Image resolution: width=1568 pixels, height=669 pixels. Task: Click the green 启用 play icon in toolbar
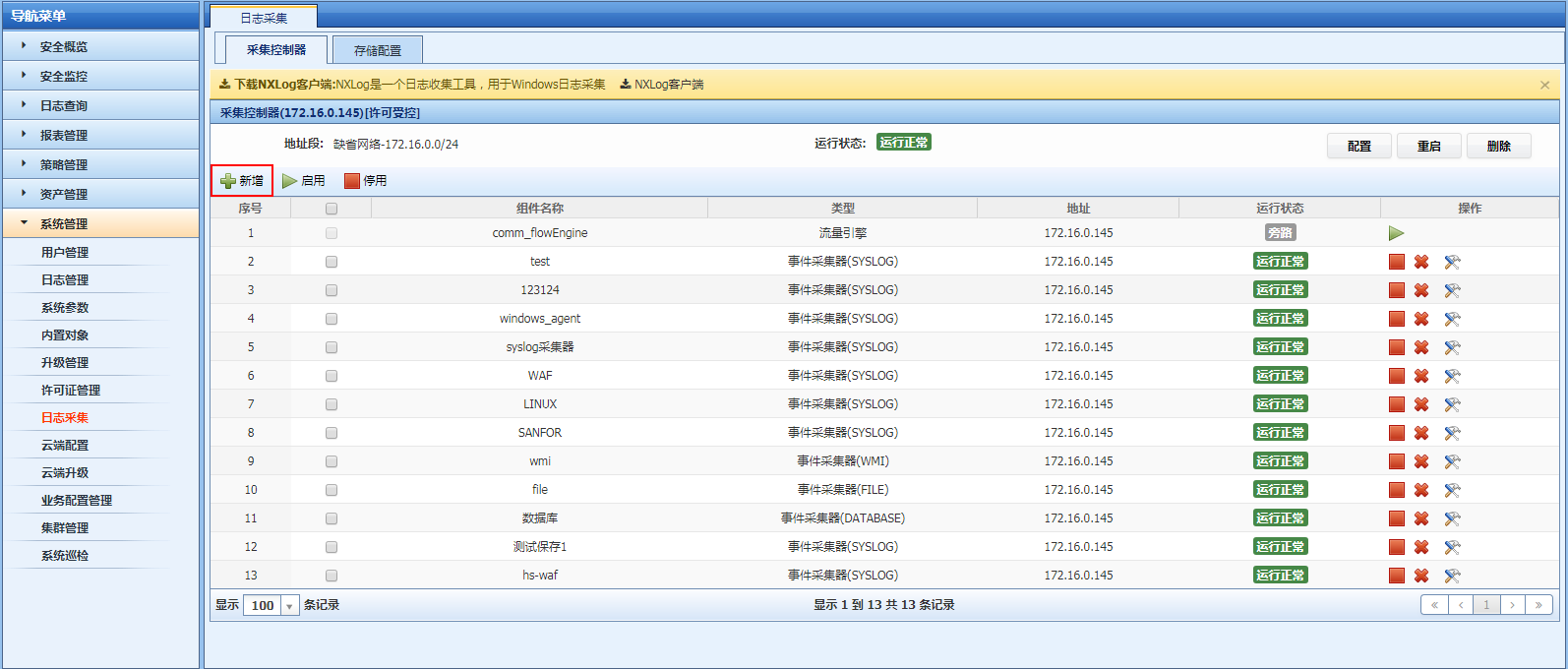click(x=290, y=181)
